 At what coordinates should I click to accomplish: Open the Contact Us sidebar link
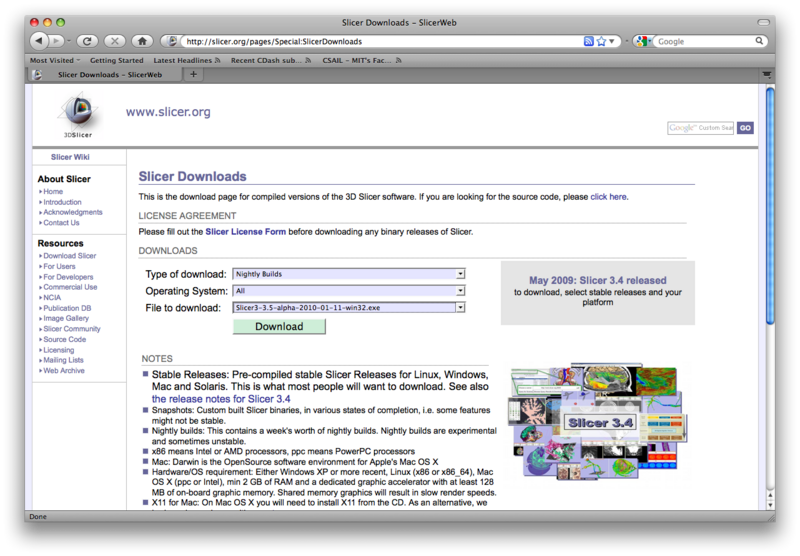point(61,223)
